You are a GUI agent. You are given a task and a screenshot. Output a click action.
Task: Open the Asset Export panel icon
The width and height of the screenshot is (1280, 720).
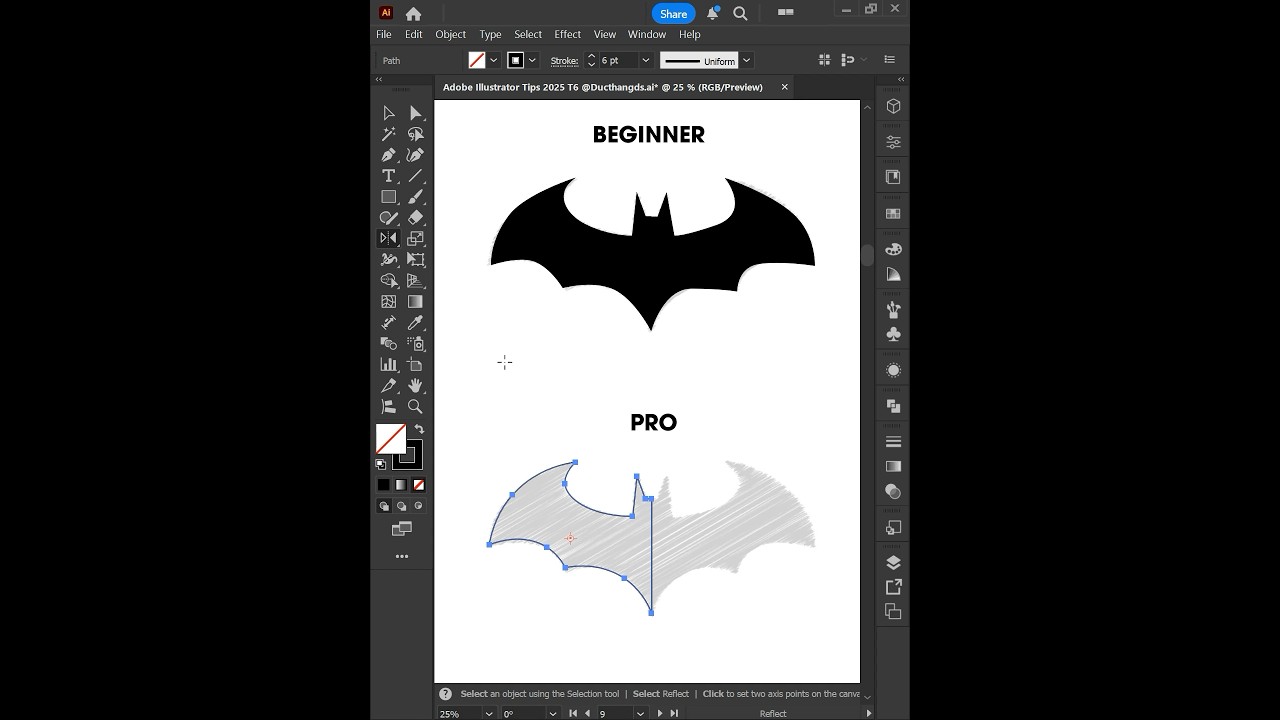[893, 587]
